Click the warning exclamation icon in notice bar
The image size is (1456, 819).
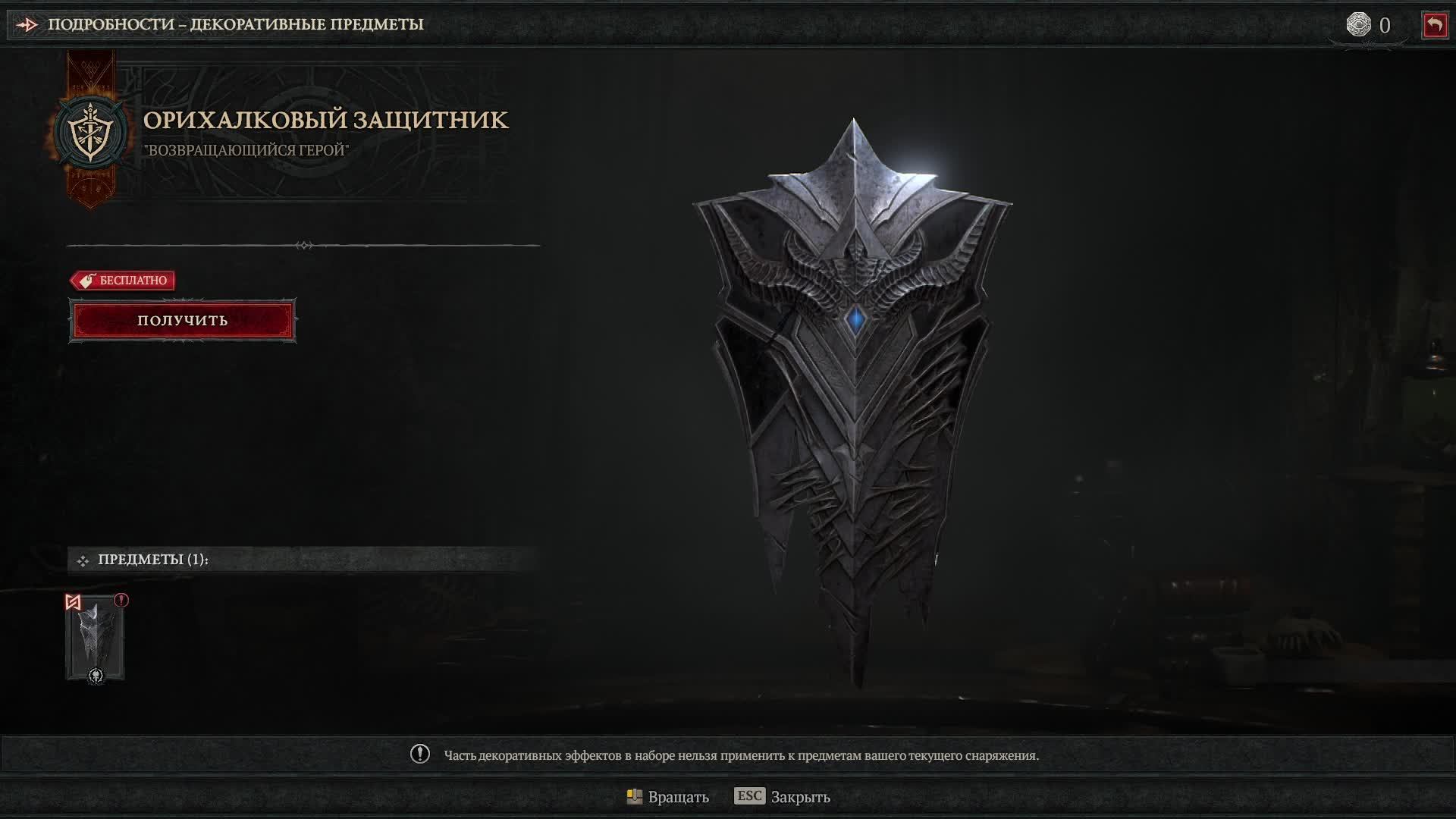pyautogui.click(x=420, y=754)
